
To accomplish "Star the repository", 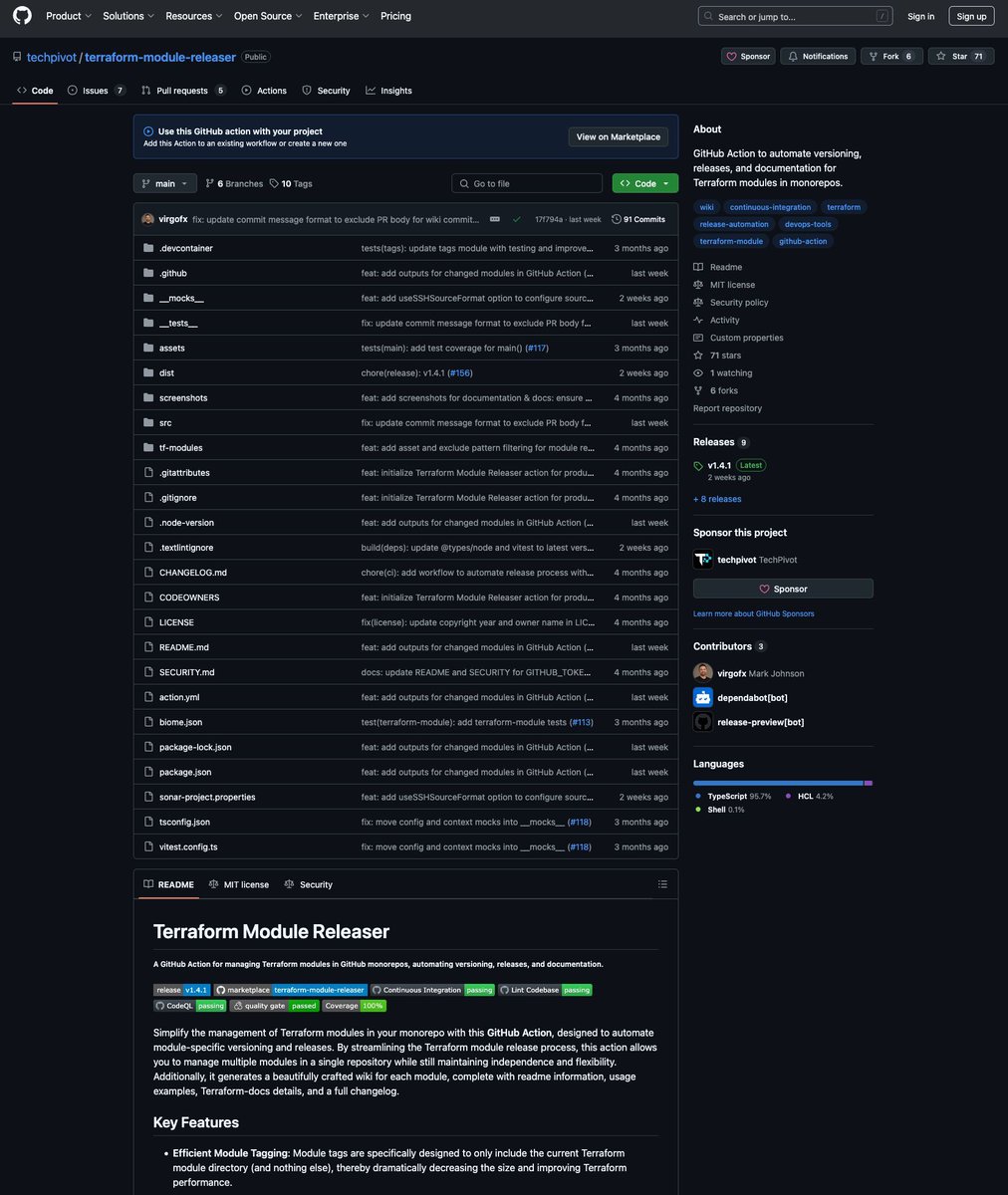I will (x=960, y=57).
